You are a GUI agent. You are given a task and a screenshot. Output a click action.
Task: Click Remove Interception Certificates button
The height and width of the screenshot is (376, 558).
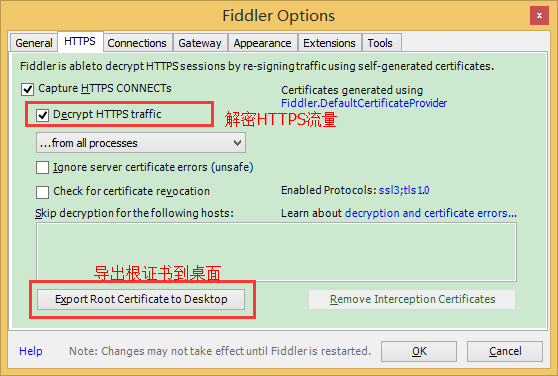pos(412,299)
